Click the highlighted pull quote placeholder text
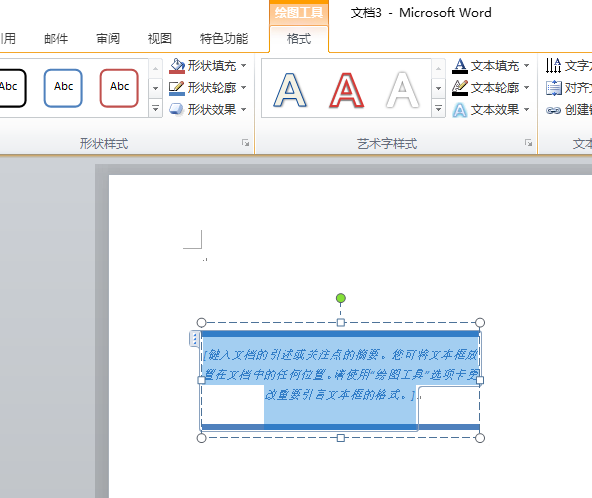592x498 pixels. point(341,375)
